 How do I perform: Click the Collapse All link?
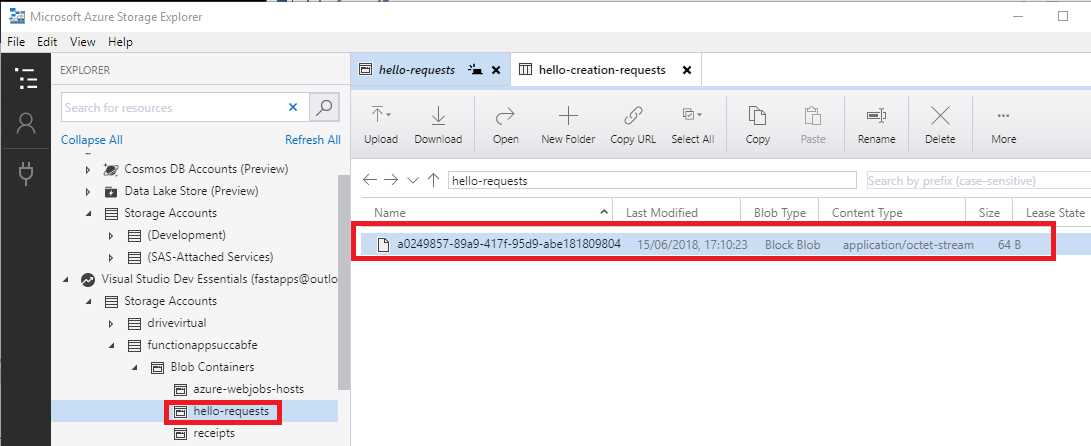92,140
